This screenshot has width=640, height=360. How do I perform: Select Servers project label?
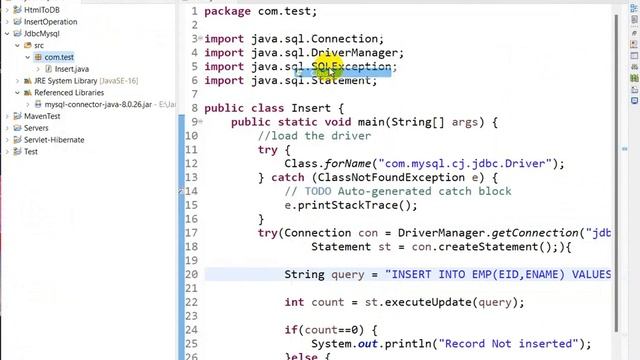(x=36, y=128)
